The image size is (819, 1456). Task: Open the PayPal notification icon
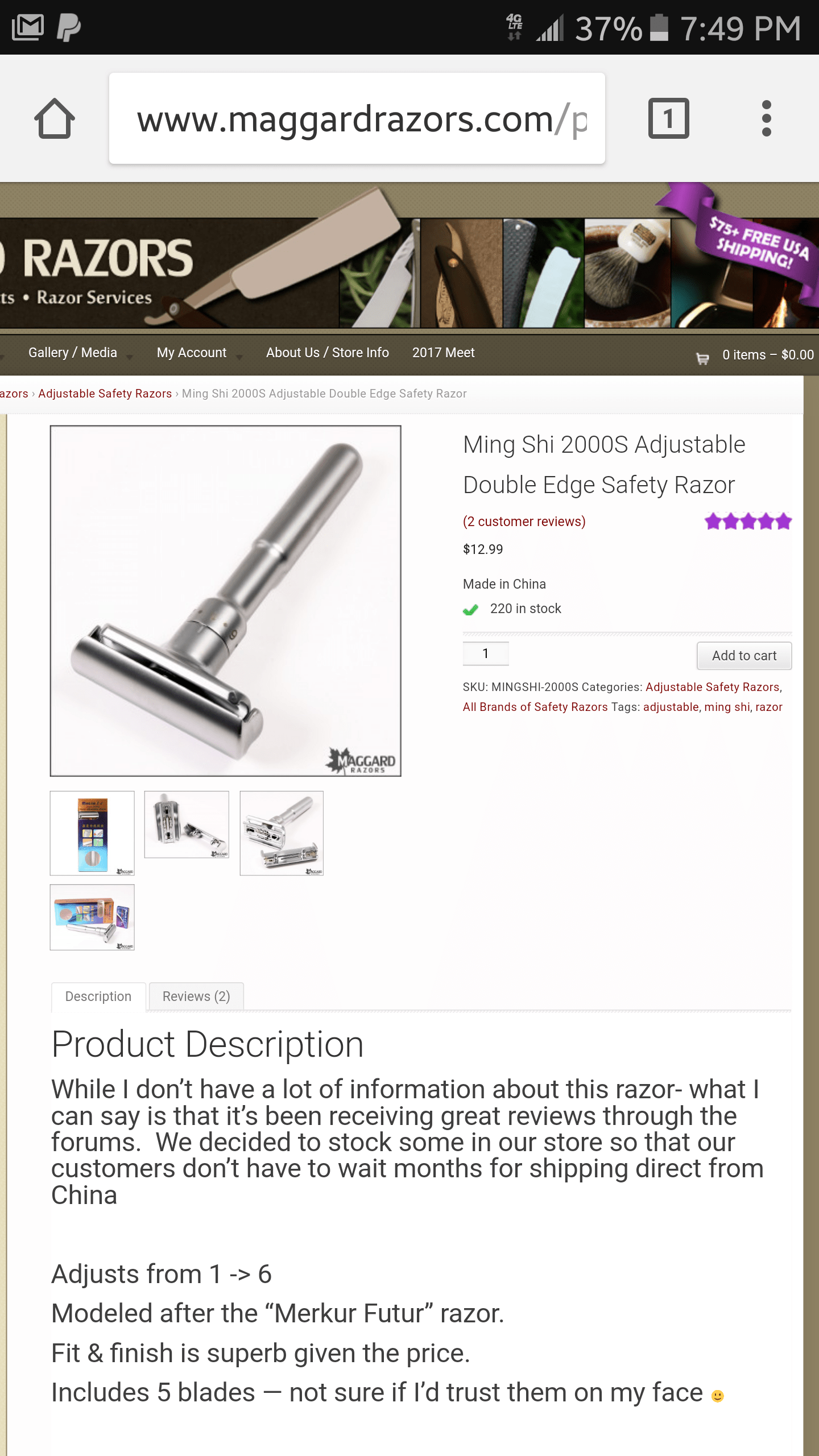69,27
